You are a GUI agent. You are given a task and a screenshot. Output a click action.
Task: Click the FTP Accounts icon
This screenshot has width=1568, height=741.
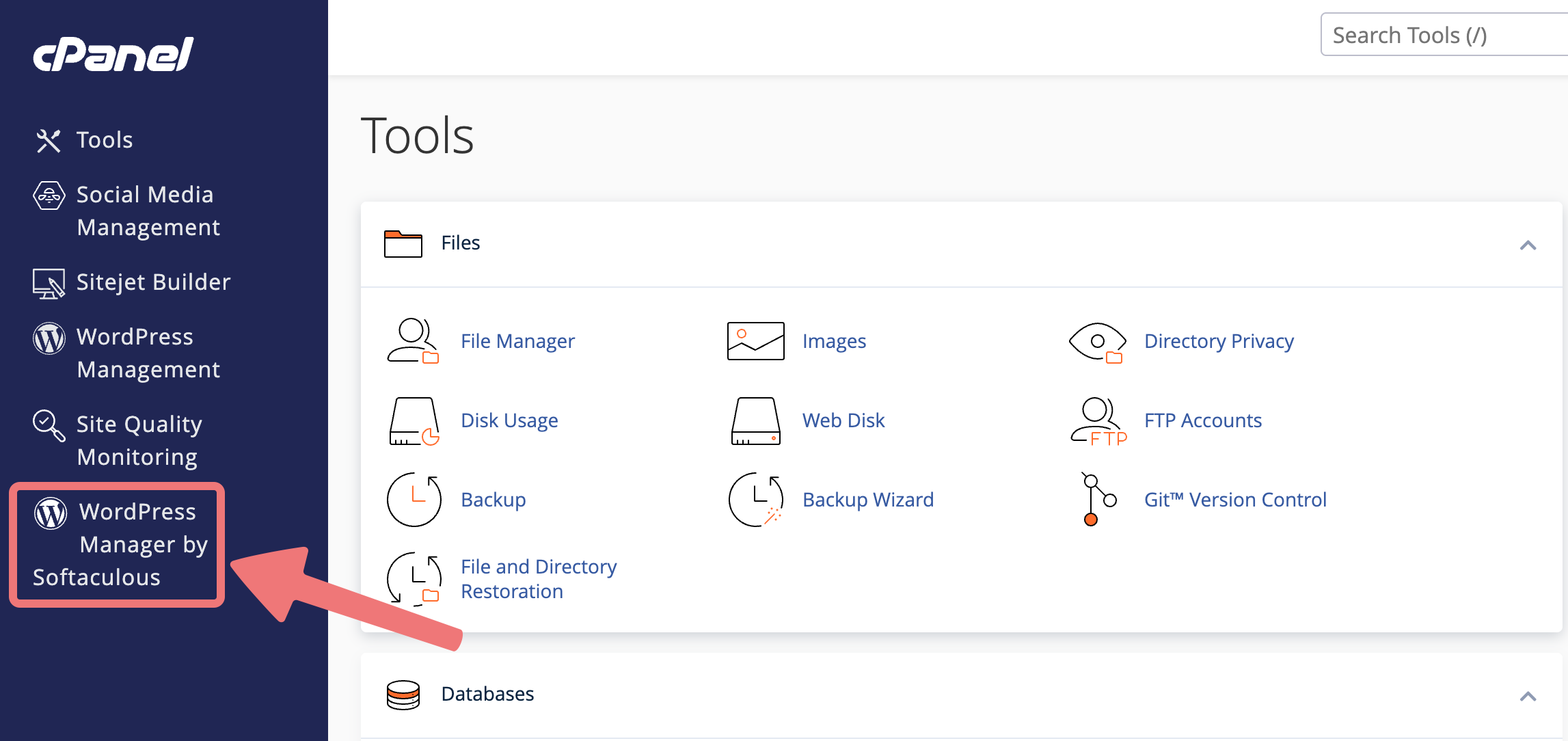click(x=1098, y=421)
